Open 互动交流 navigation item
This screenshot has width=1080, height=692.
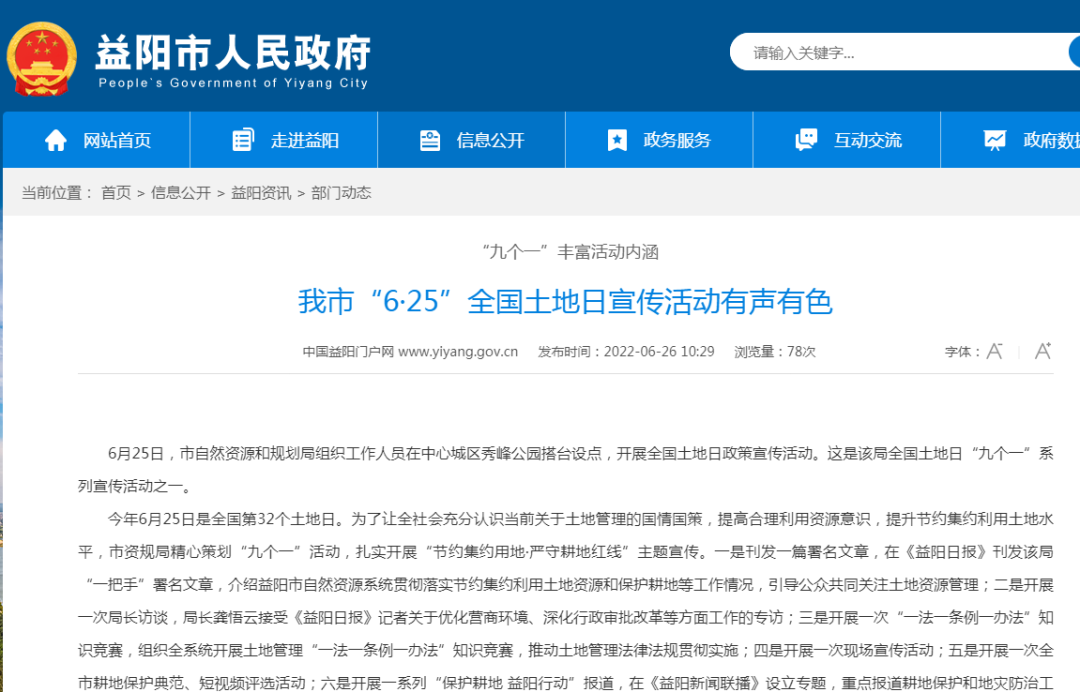click(868, 141)
